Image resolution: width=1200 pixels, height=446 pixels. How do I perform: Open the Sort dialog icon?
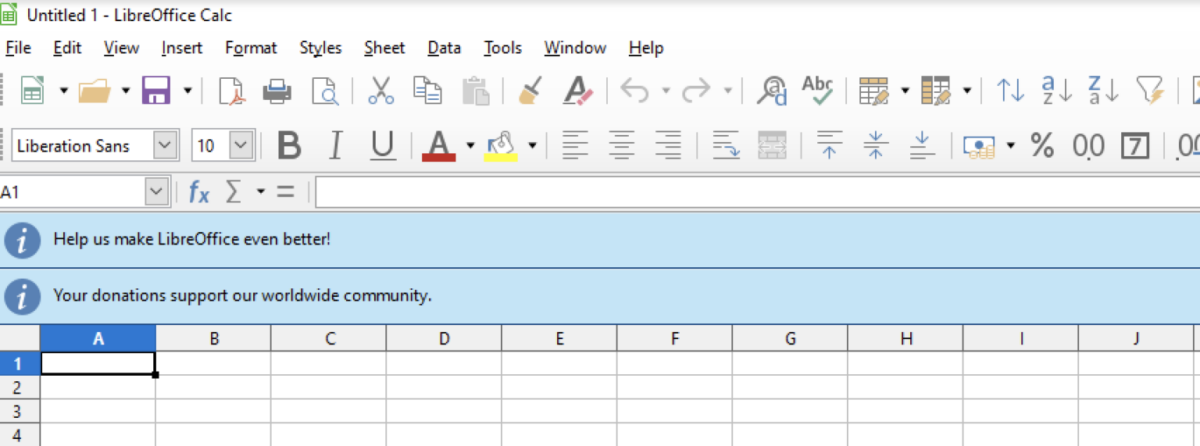(x=1011, y=92)
